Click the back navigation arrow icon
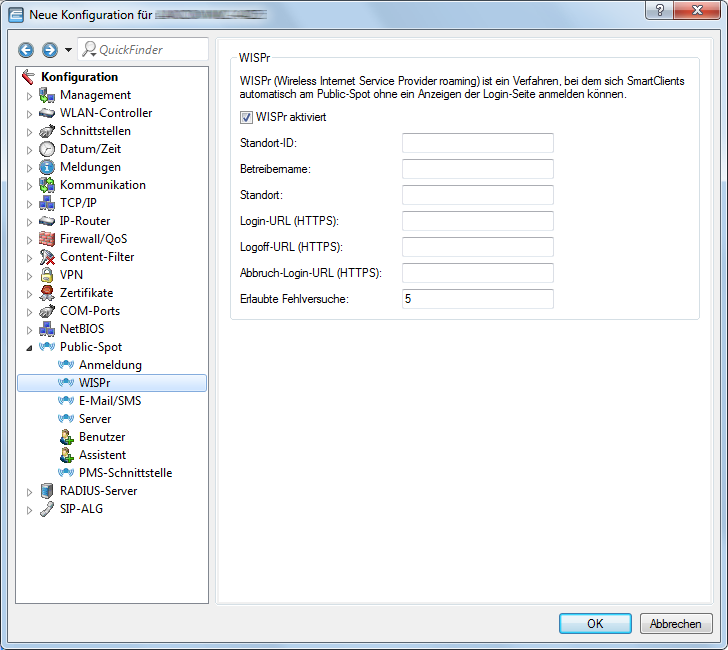Image resolution: width=728 pixels, height=650 pixels. (x=26, y=50)
